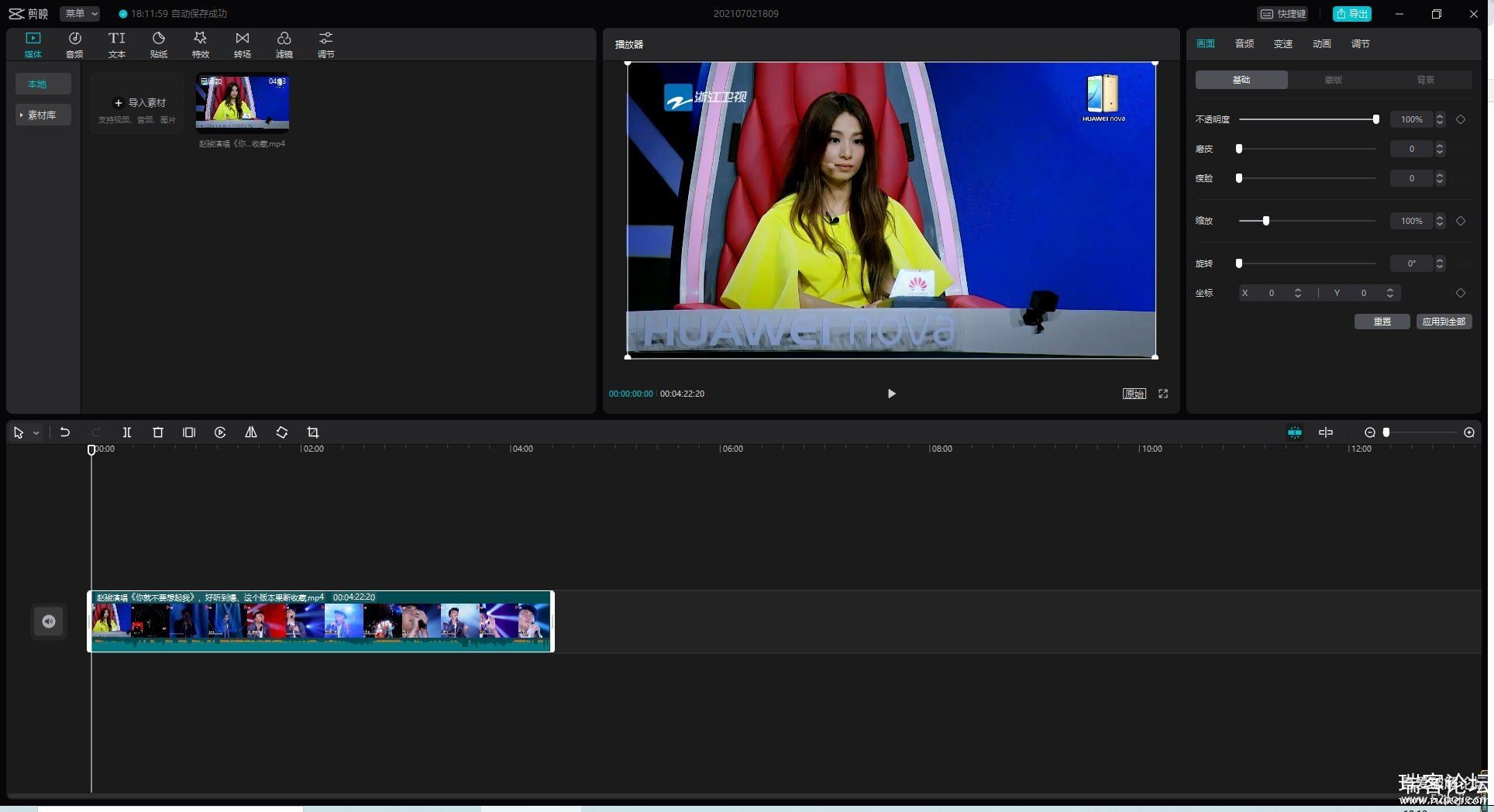Open the 快捷键 shortcuts button
1494x812 pixels.
coord(1284,14)
